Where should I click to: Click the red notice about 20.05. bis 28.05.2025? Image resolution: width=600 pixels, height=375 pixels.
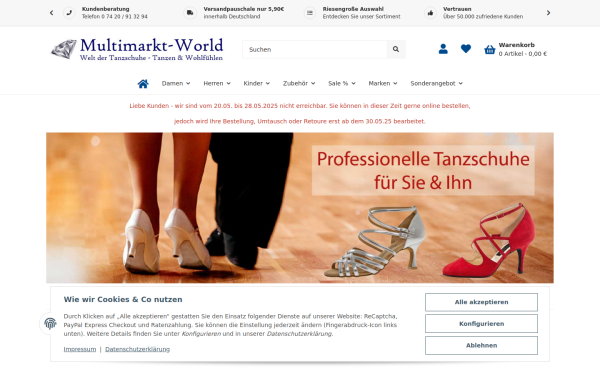[300, 114]
